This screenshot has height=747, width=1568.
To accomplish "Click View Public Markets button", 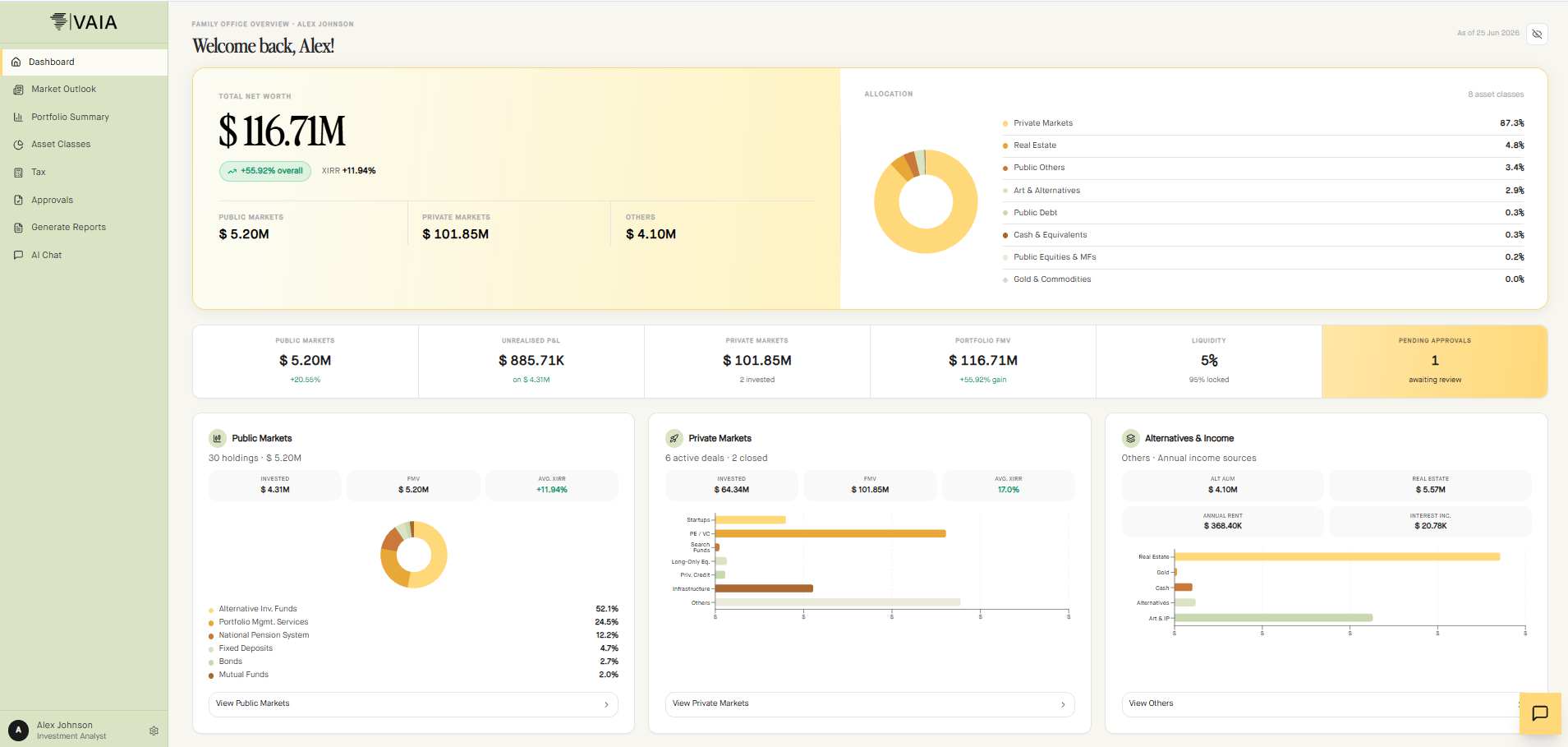I will coord(413,704).
